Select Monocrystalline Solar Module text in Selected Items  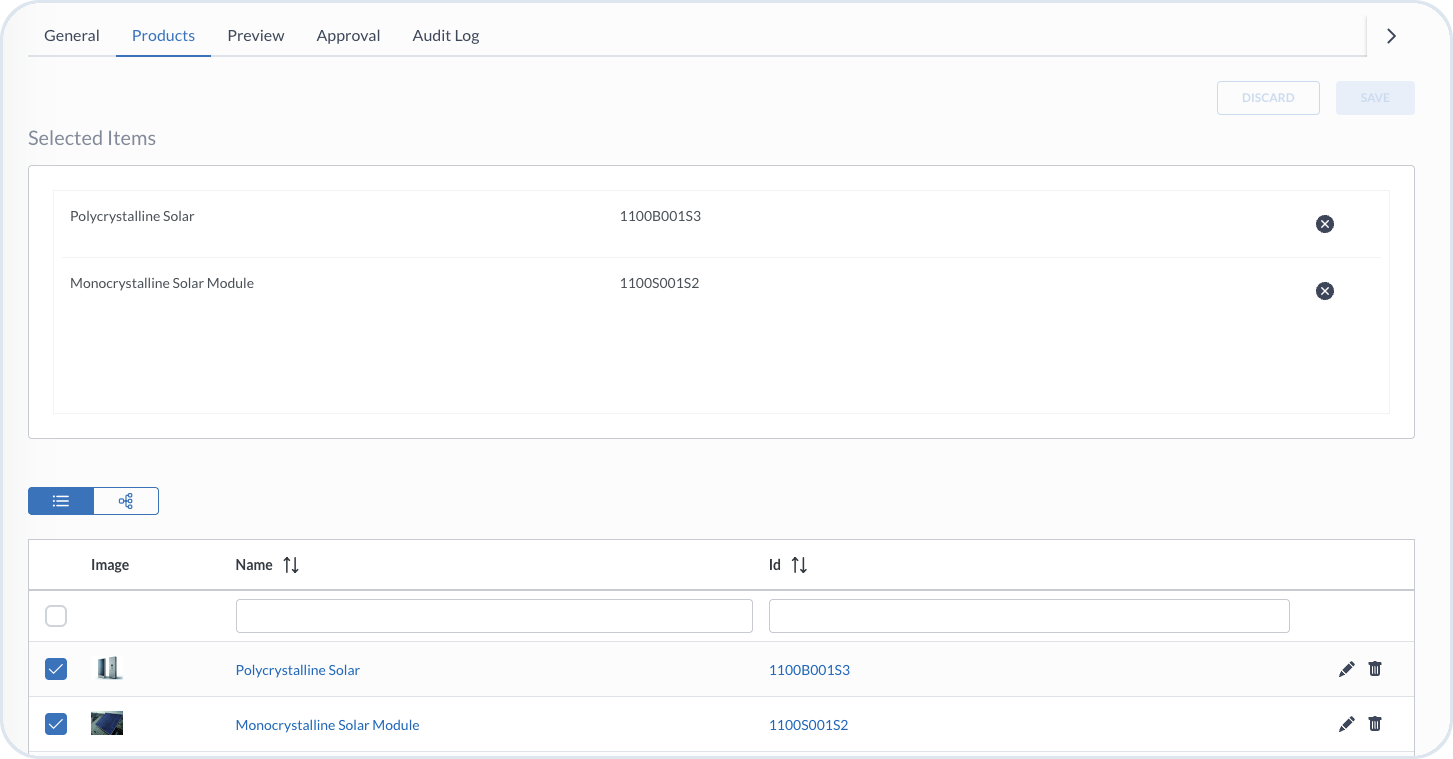pos(162,283)
